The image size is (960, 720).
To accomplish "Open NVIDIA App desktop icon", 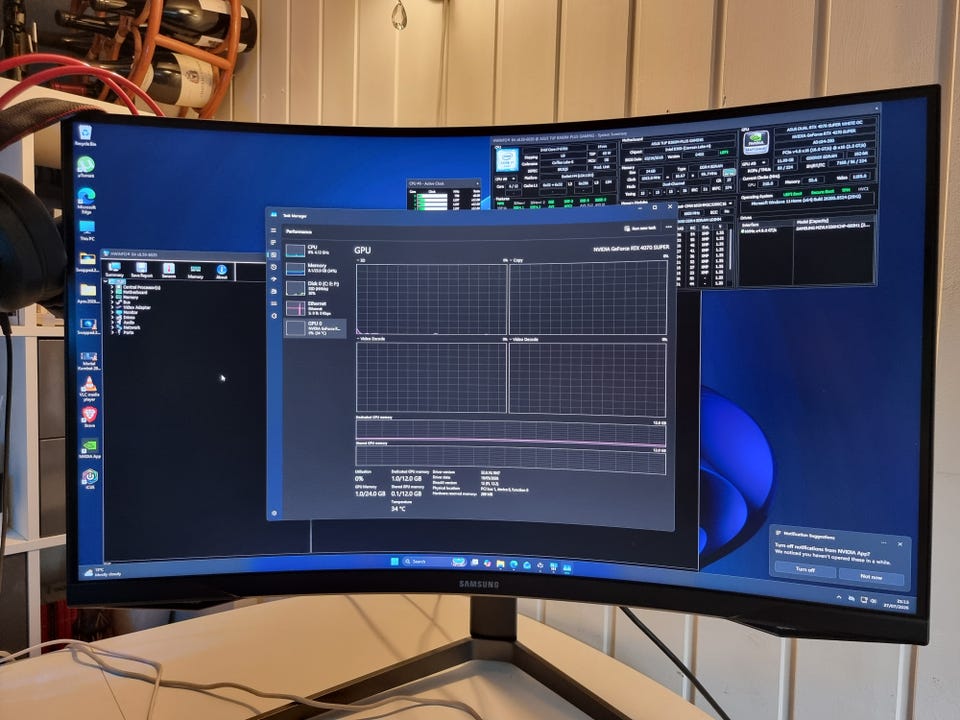I will (89, 448).
